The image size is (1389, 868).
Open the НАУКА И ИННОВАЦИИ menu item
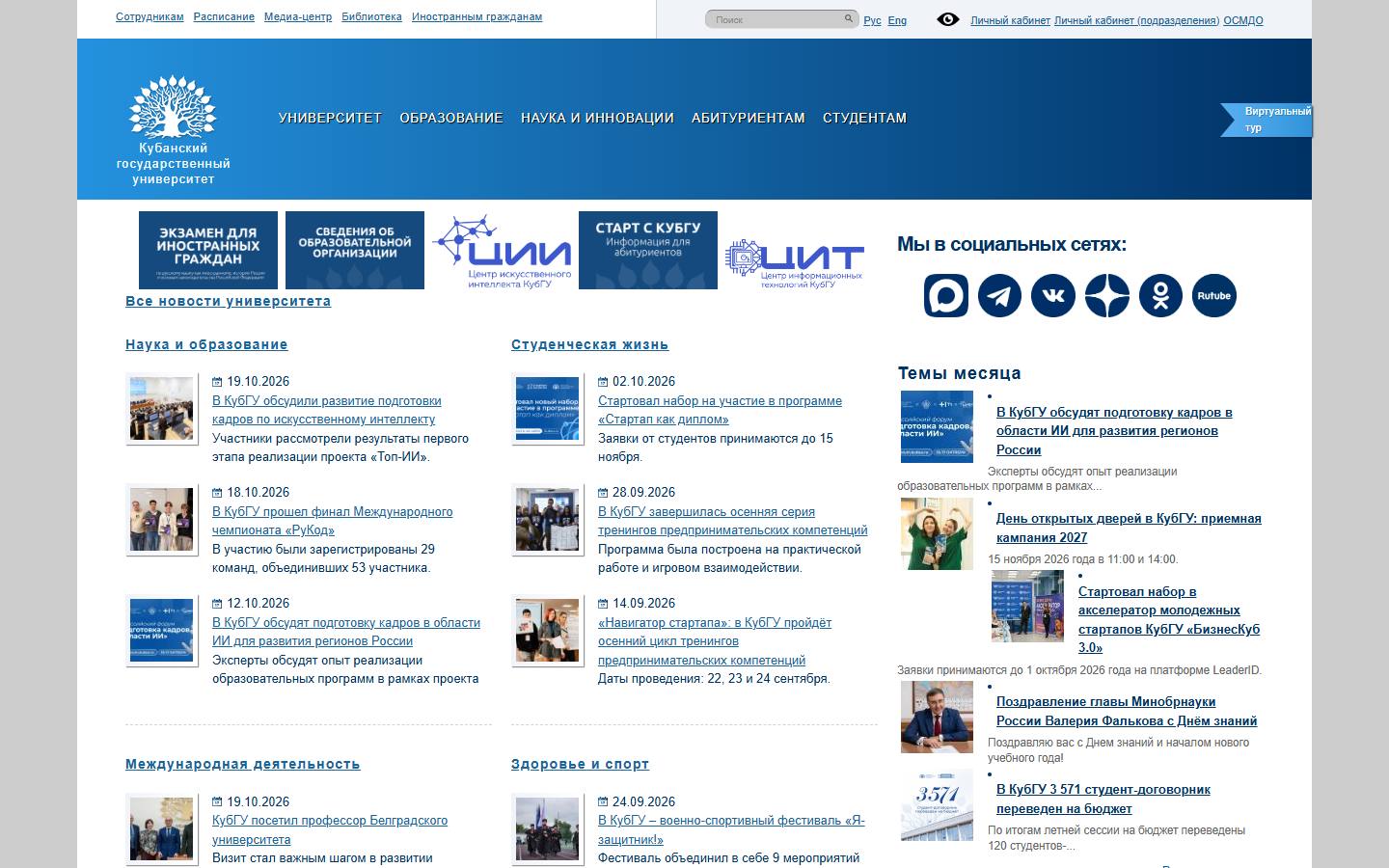[x=597, y=118]
